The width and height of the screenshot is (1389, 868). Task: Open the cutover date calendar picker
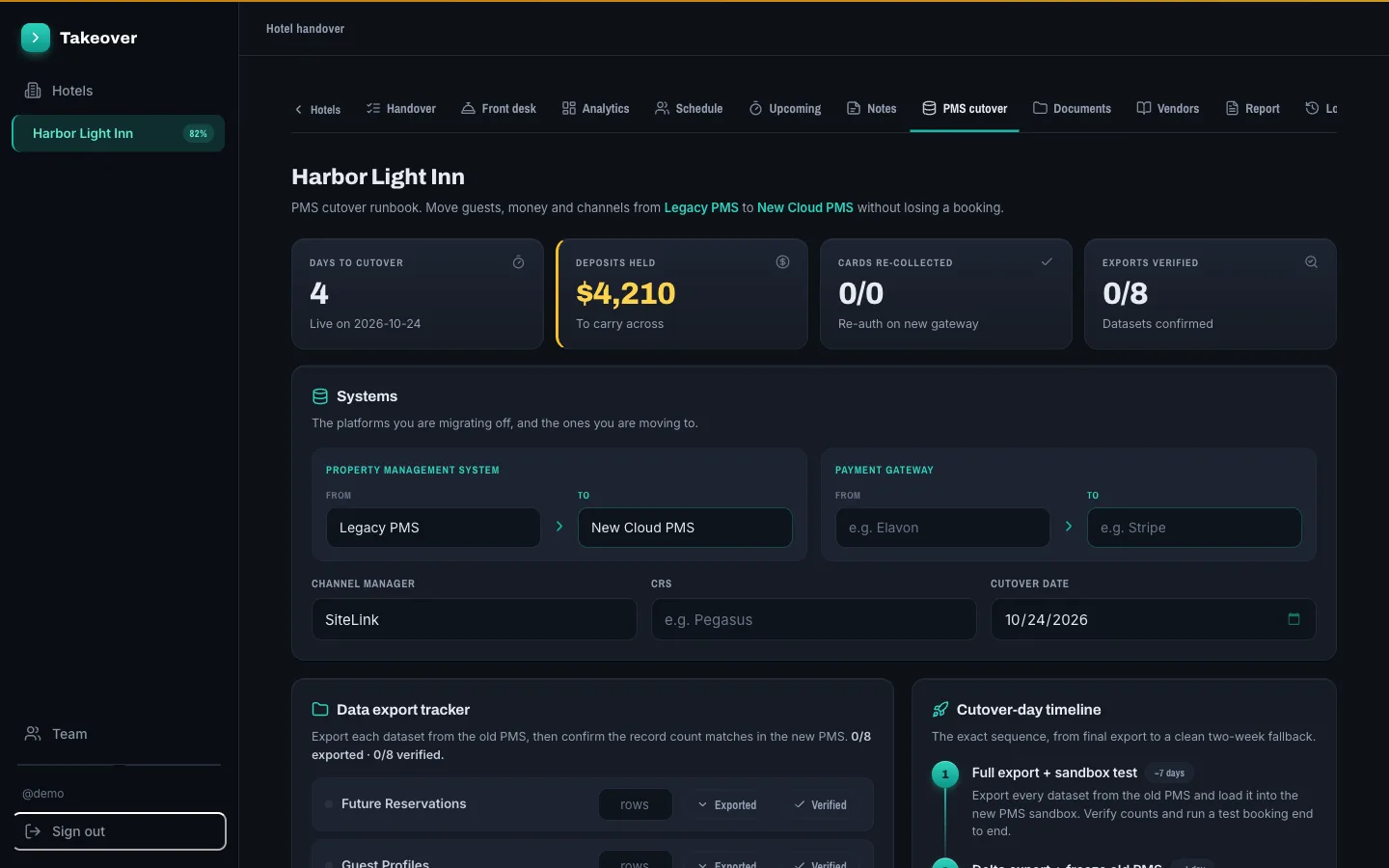click(1294, 619)
